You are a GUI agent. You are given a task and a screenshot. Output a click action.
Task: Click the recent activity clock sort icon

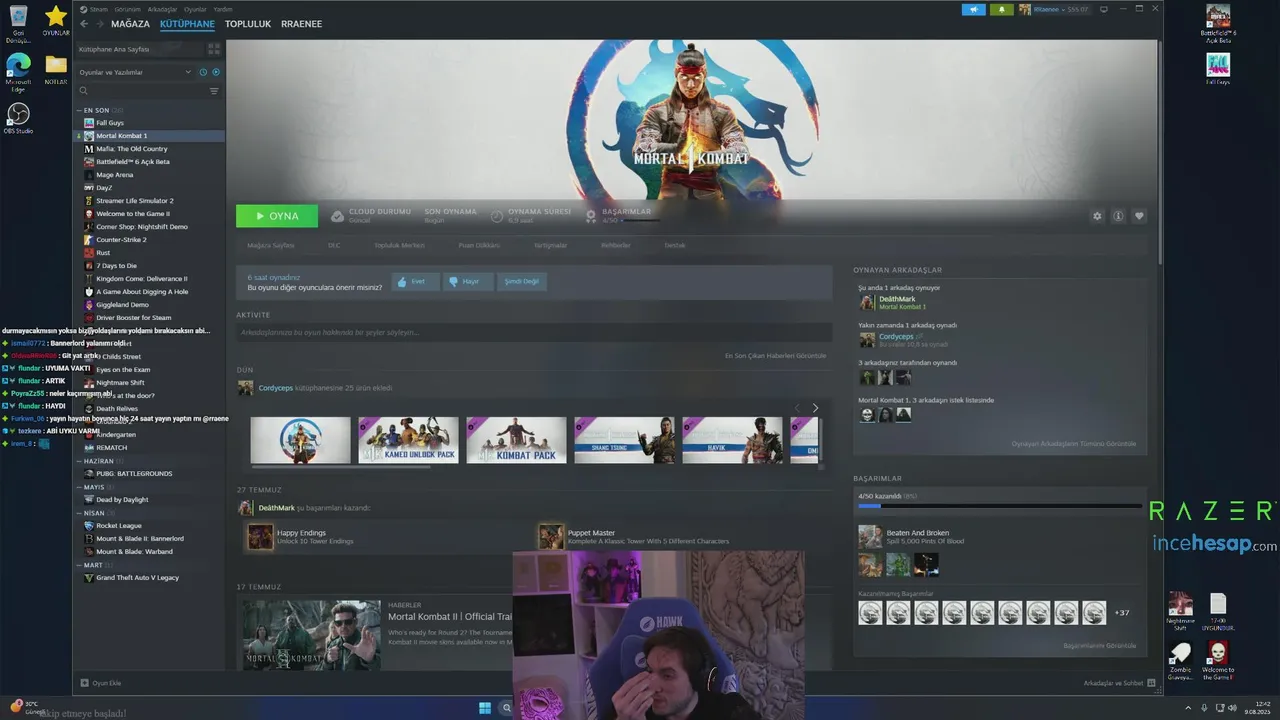tap(203, 72)
